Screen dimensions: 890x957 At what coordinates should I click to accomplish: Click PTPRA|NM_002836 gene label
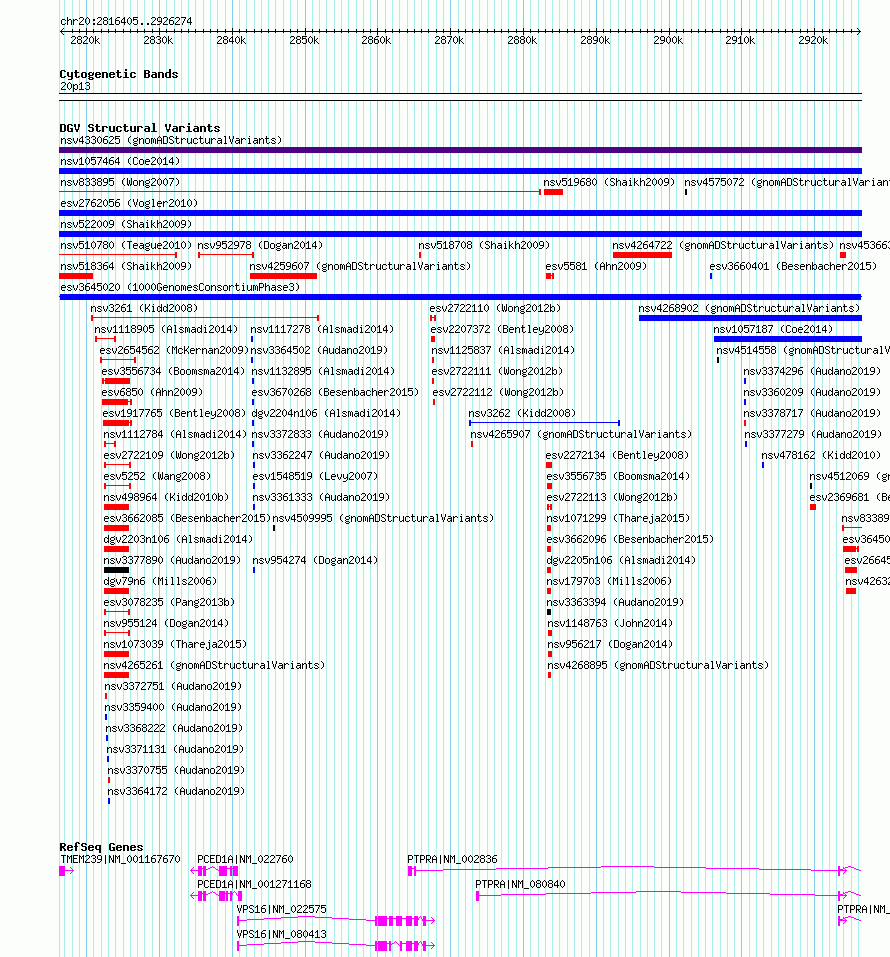pos(452,859)
